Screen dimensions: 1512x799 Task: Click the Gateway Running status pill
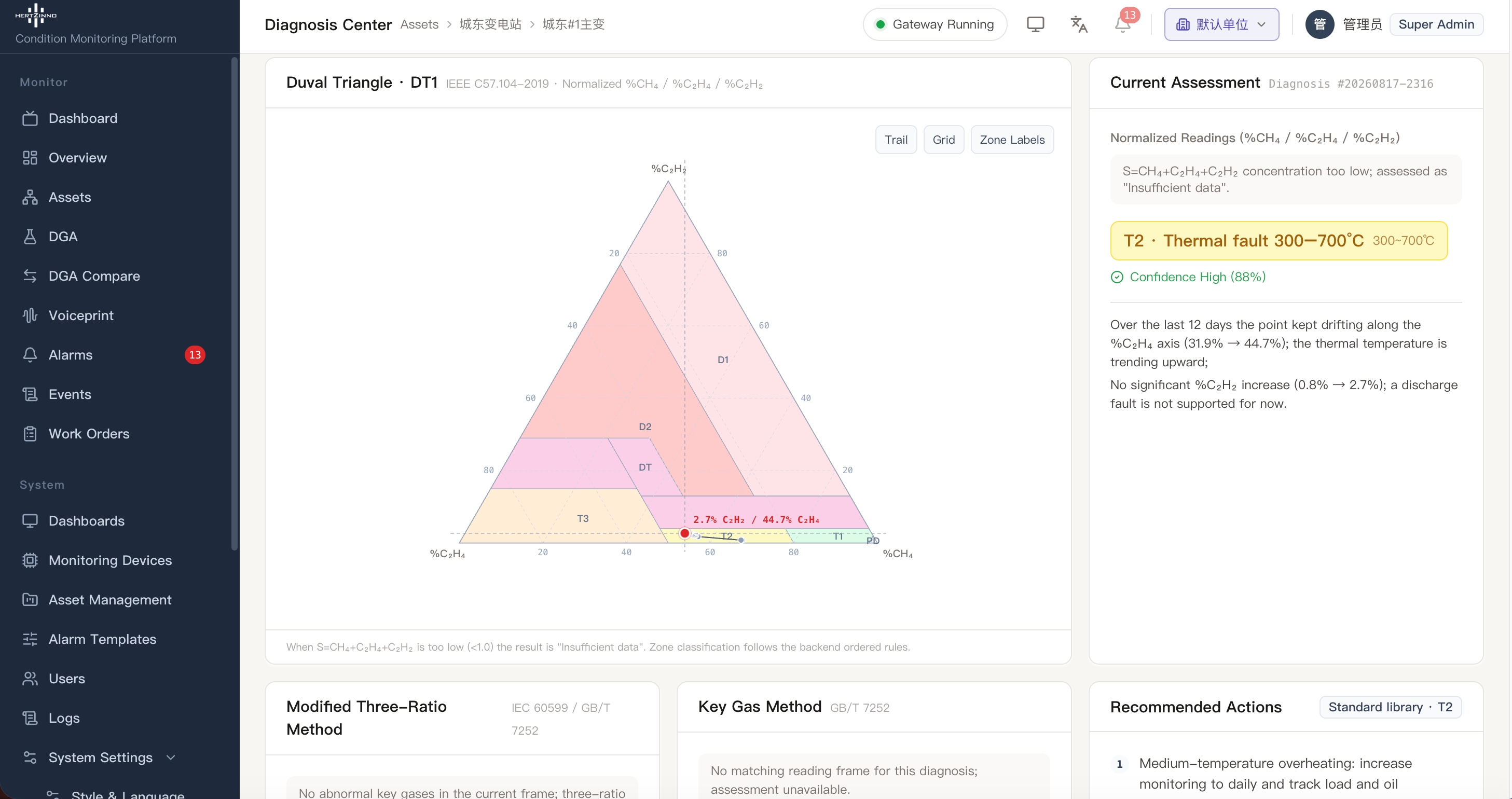point(934,24)
